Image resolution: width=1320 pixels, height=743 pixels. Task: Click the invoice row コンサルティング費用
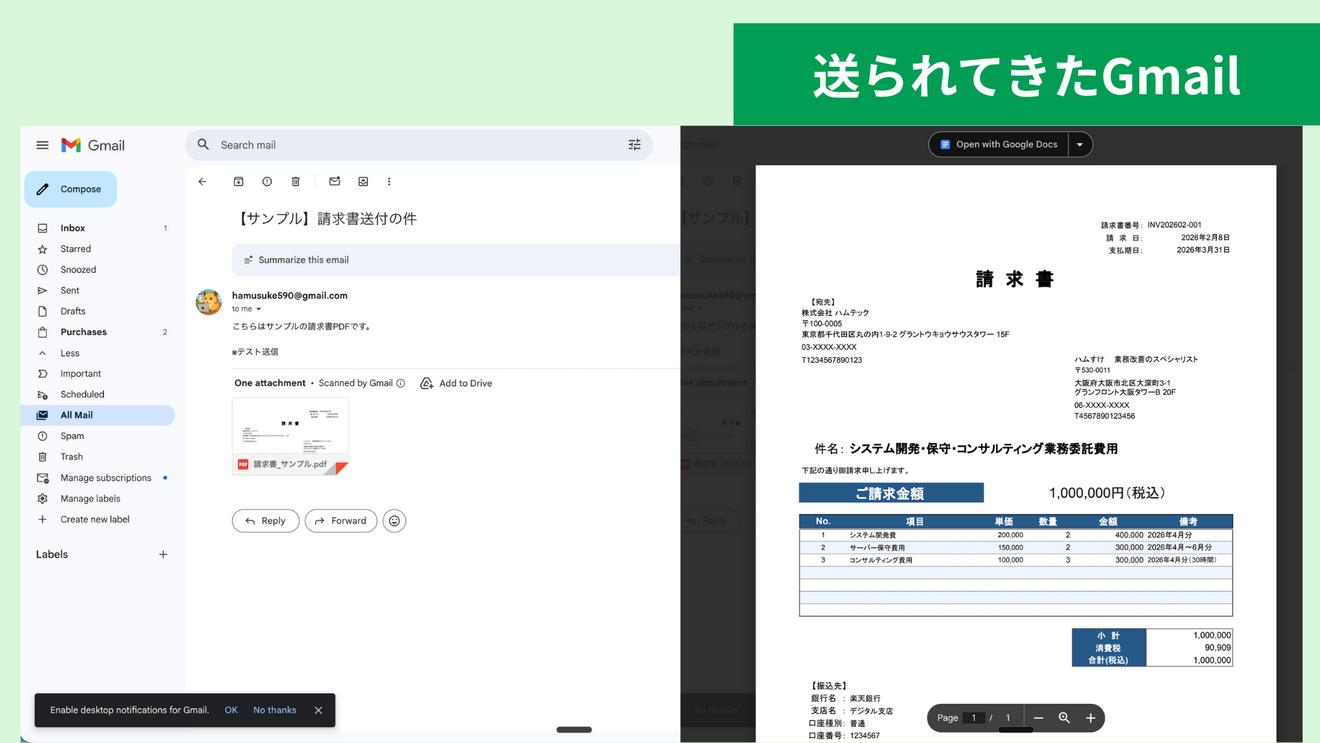1016,560
